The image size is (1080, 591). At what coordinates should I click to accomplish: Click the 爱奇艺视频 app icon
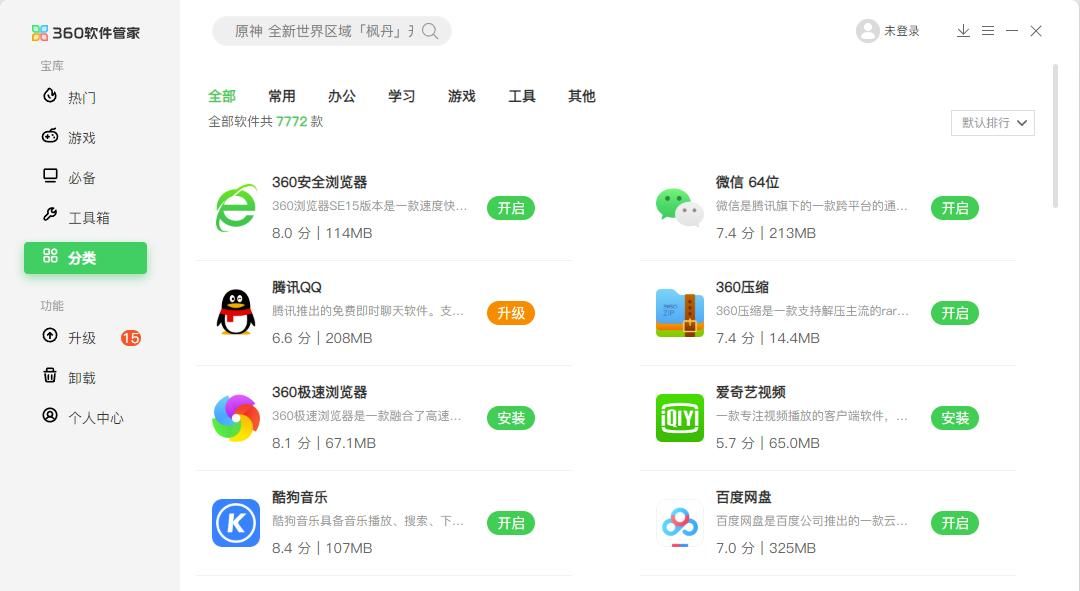click(679, 418)
